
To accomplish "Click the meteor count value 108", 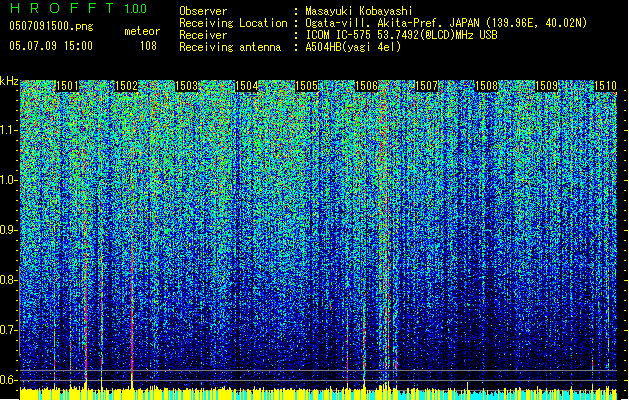I will [148, 46].
